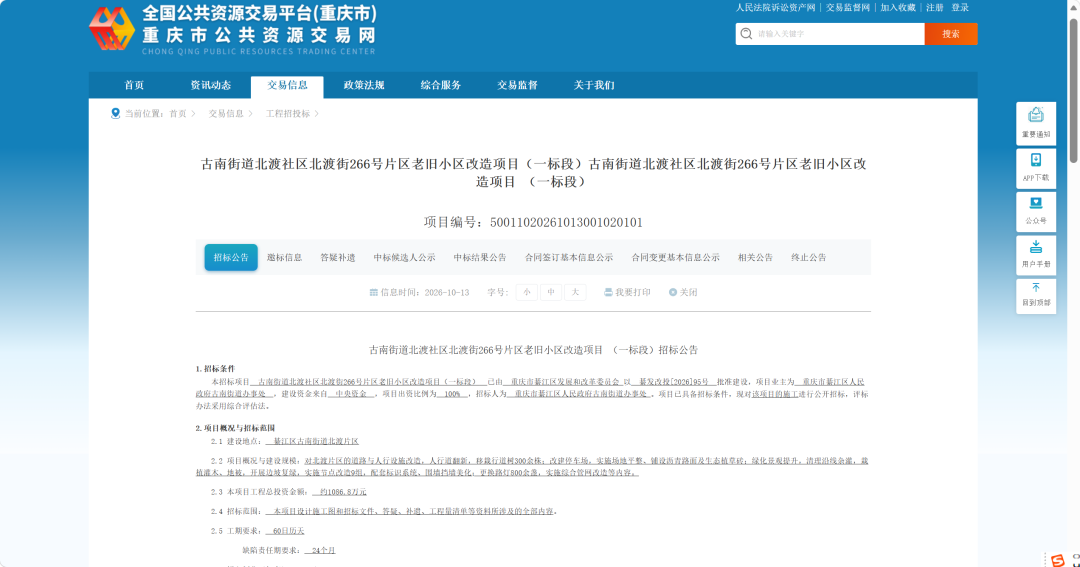Viewport: 1080px width, 567px height.
Task: Click the Chongqing trading center logo
Action: (112, 29)
